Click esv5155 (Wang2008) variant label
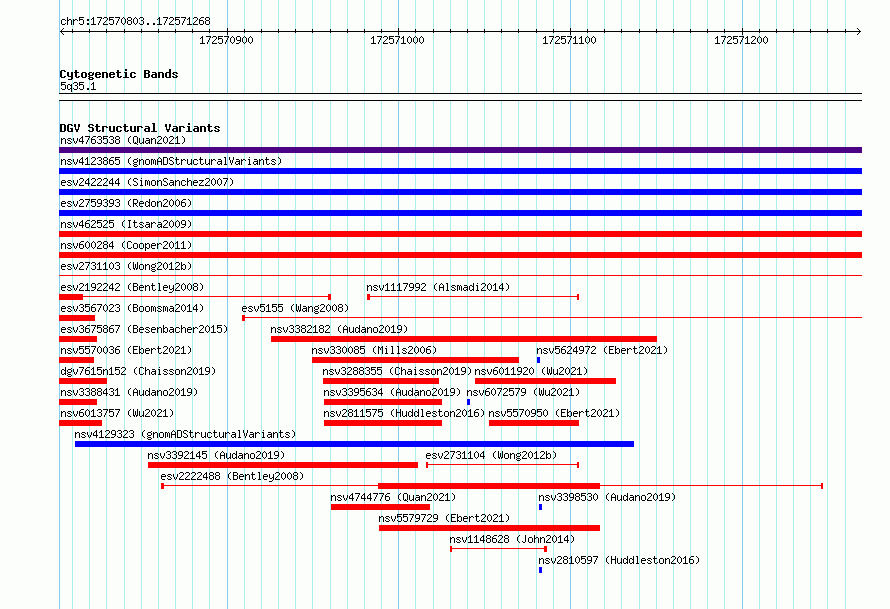This screenshot has height=609, width=890. click(295, 308)
